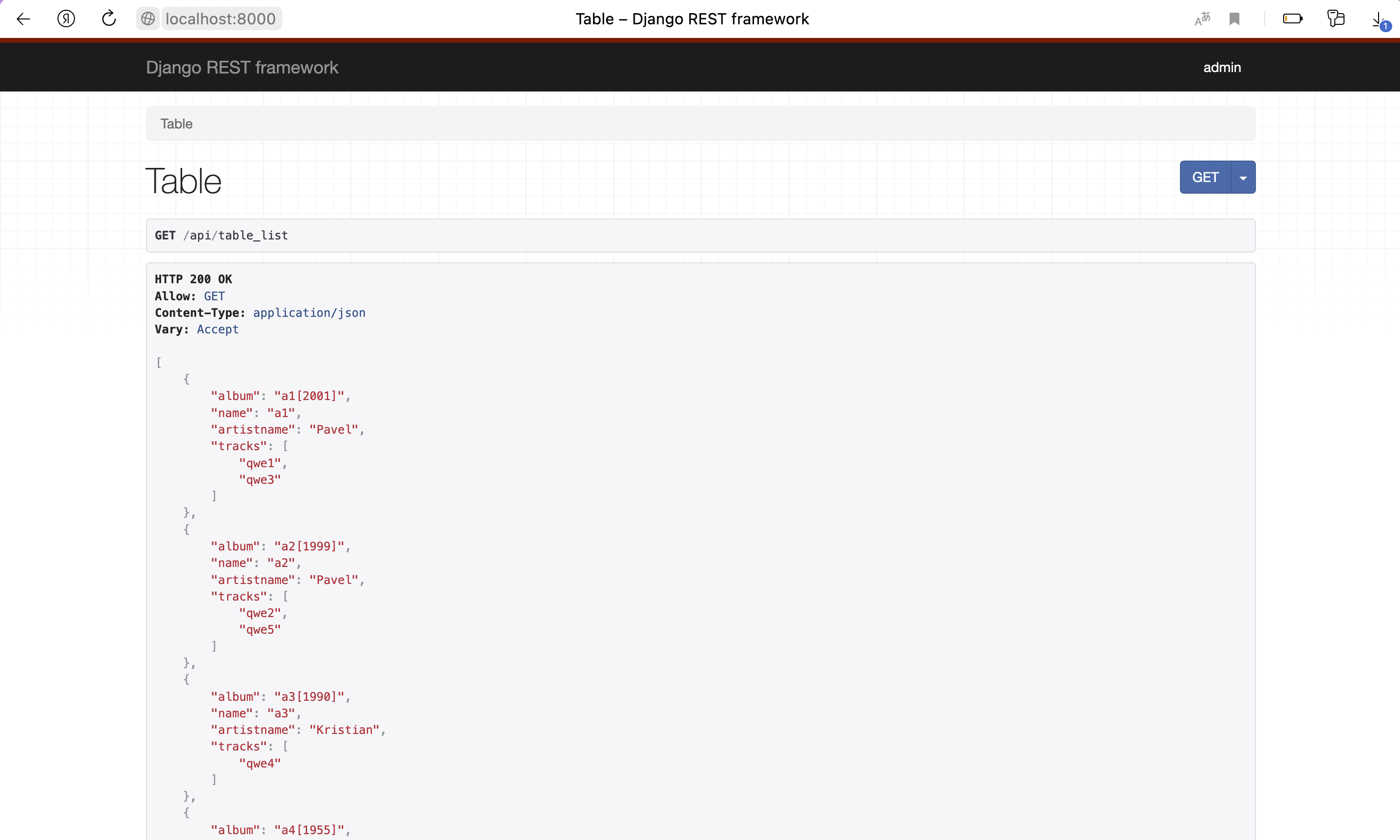This screenshot has width=1400, height=840.
Task: Click the GET link in Allow header
Action: click(x=214, y=295)
